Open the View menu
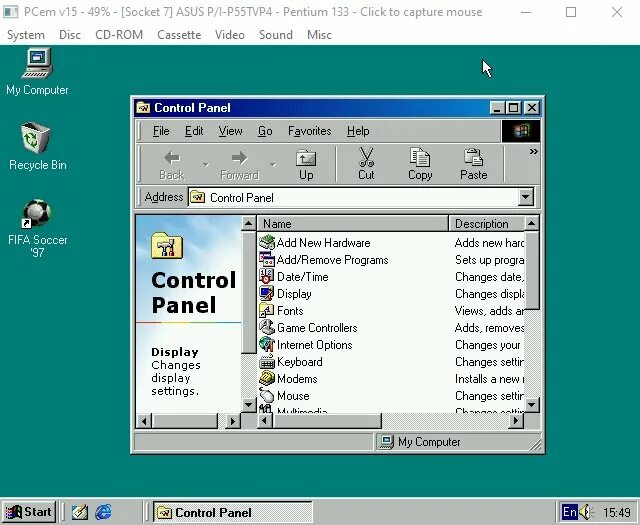The width and height of the screenshot is (640, 525). 231,131
